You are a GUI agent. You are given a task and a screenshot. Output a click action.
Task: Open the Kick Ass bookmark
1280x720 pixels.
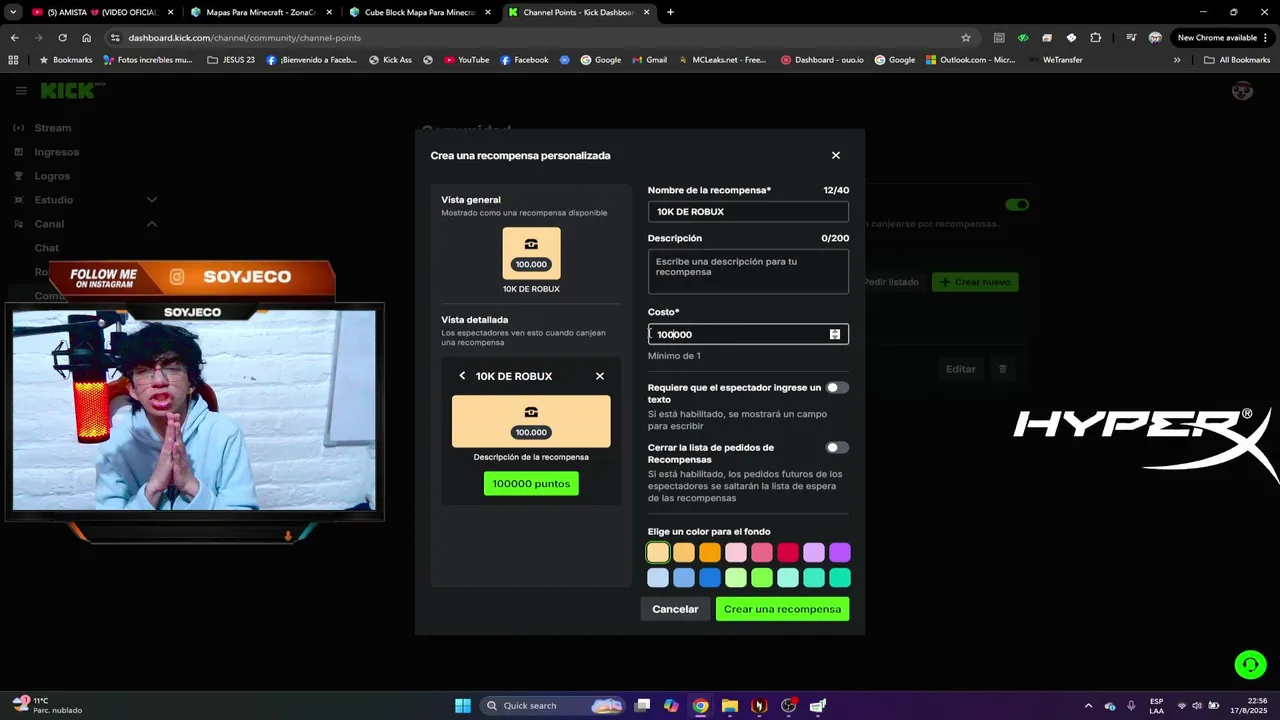[x=390, y=60]
